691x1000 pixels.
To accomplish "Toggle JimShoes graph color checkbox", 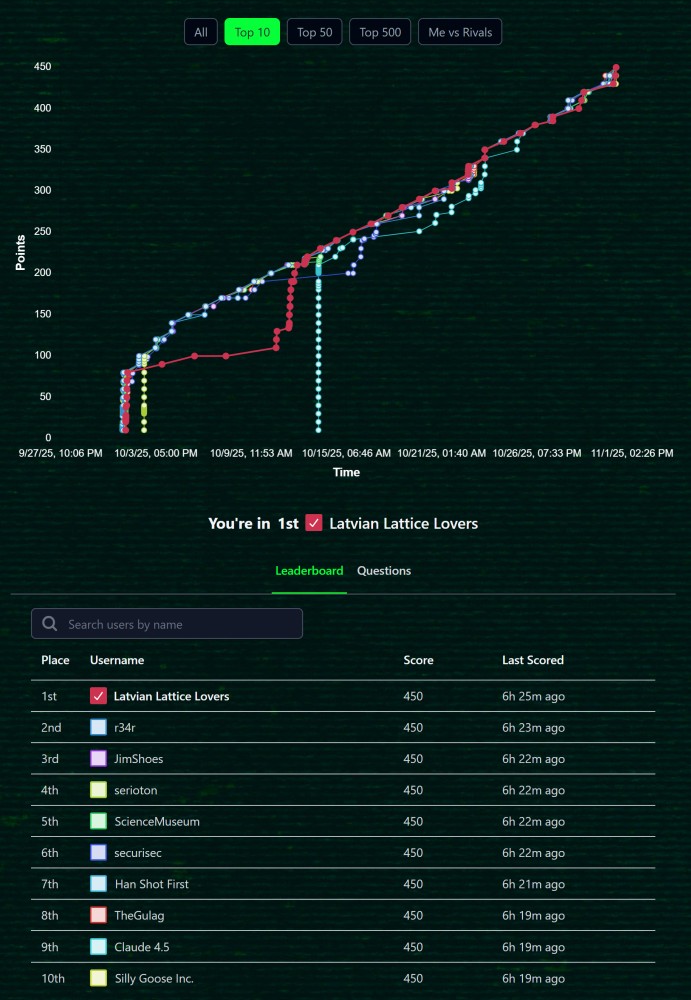I will point(98,759).
